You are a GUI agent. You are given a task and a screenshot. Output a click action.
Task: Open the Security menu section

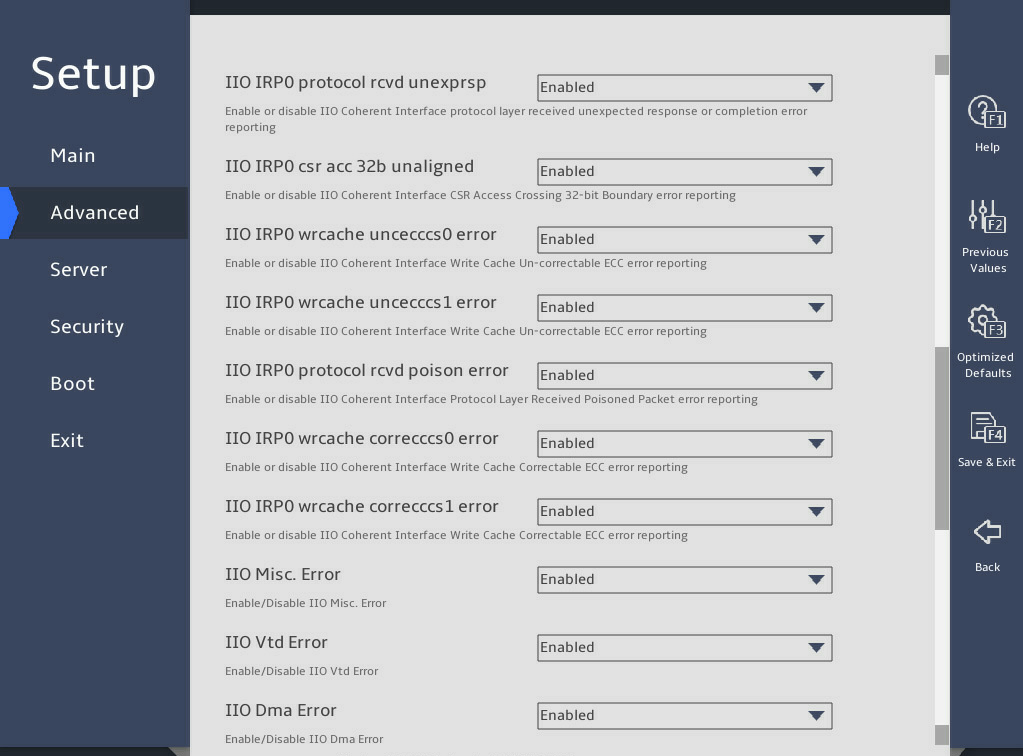tap(87, 326)
